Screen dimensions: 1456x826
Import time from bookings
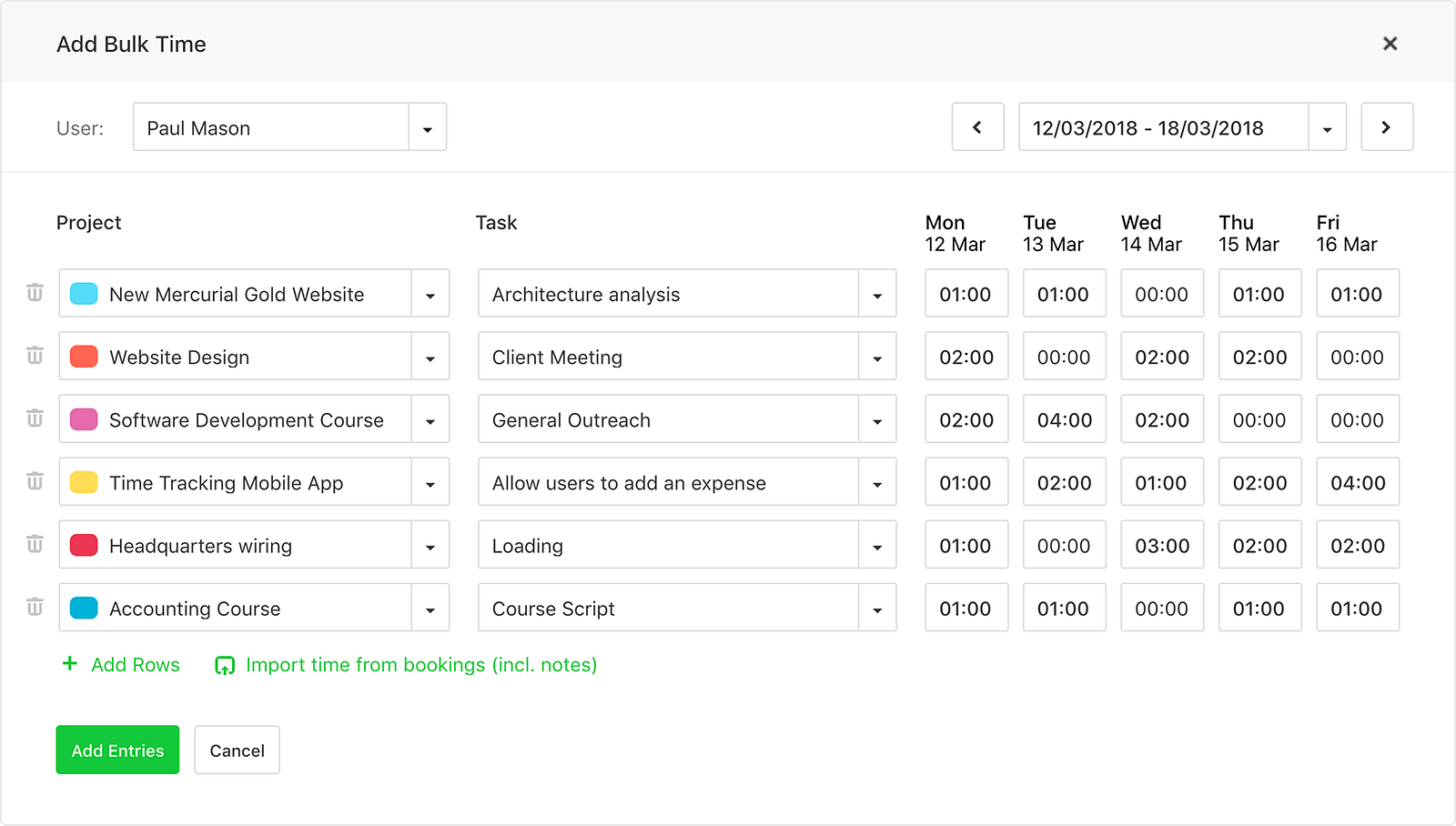tap(407, 665)
